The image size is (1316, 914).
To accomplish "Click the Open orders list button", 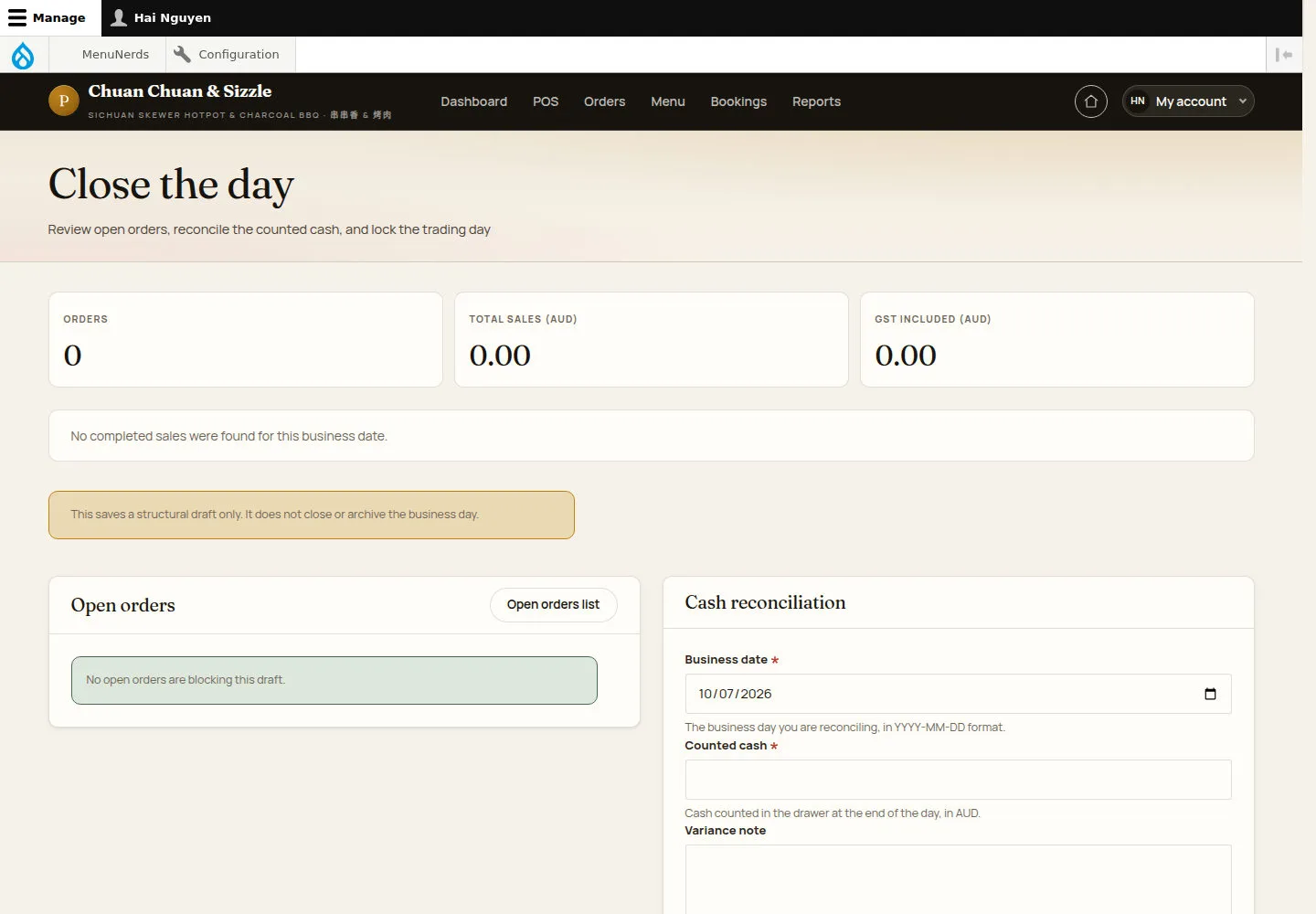I will click(553, 605).
